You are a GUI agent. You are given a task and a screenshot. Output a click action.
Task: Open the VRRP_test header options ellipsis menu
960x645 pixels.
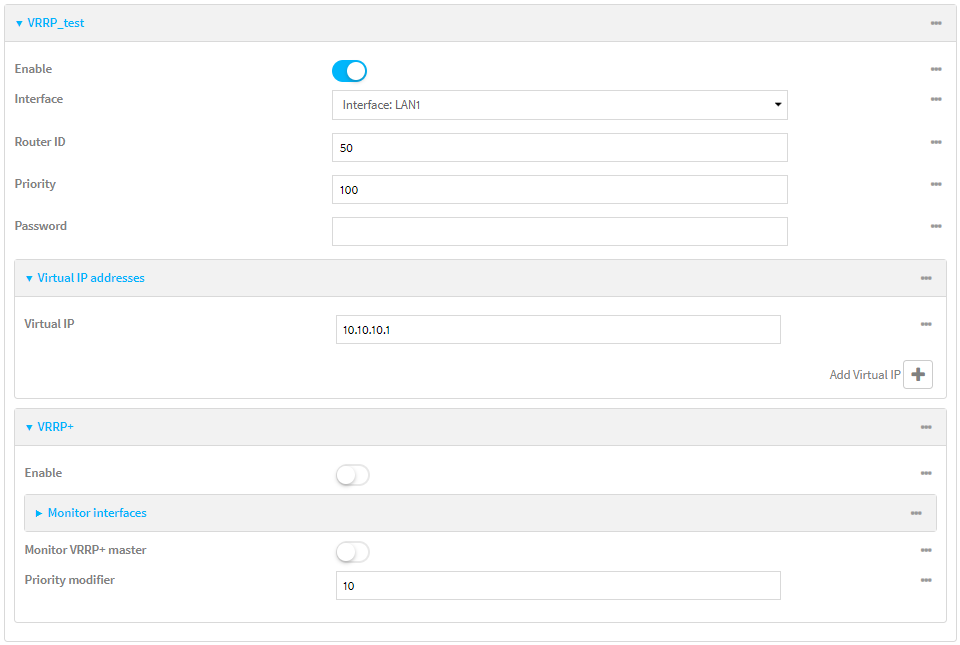pos(937,22)
